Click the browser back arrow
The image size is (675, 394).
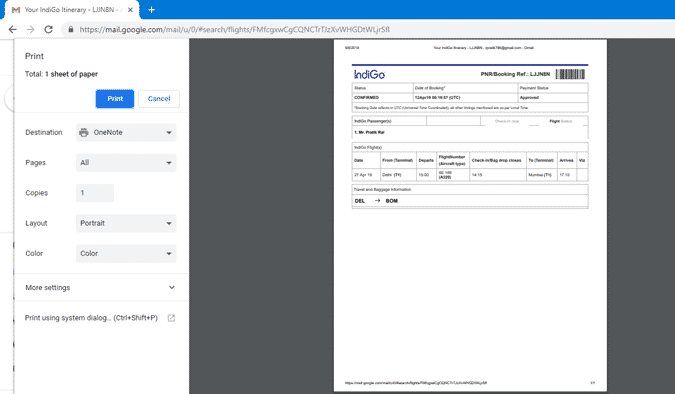point(12,29)
